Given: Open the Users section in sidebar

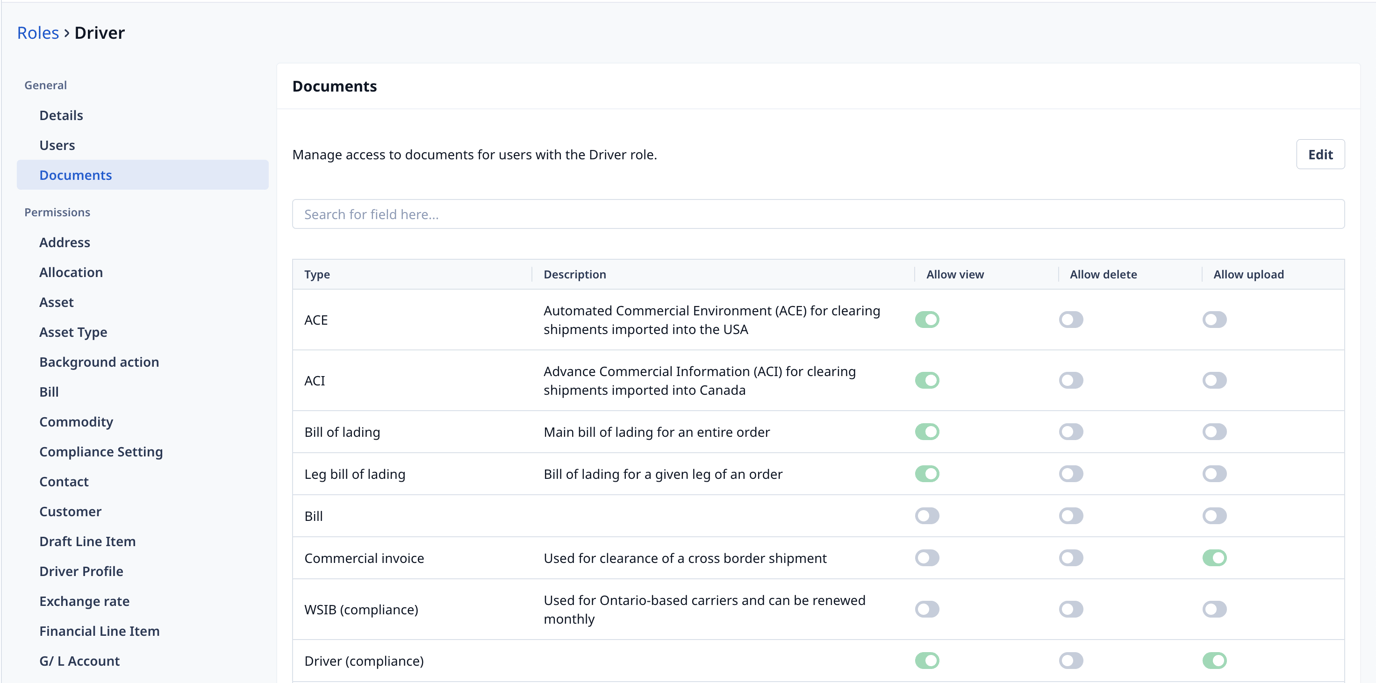Looking at the screenshot, I should click(x=143, y=145).
